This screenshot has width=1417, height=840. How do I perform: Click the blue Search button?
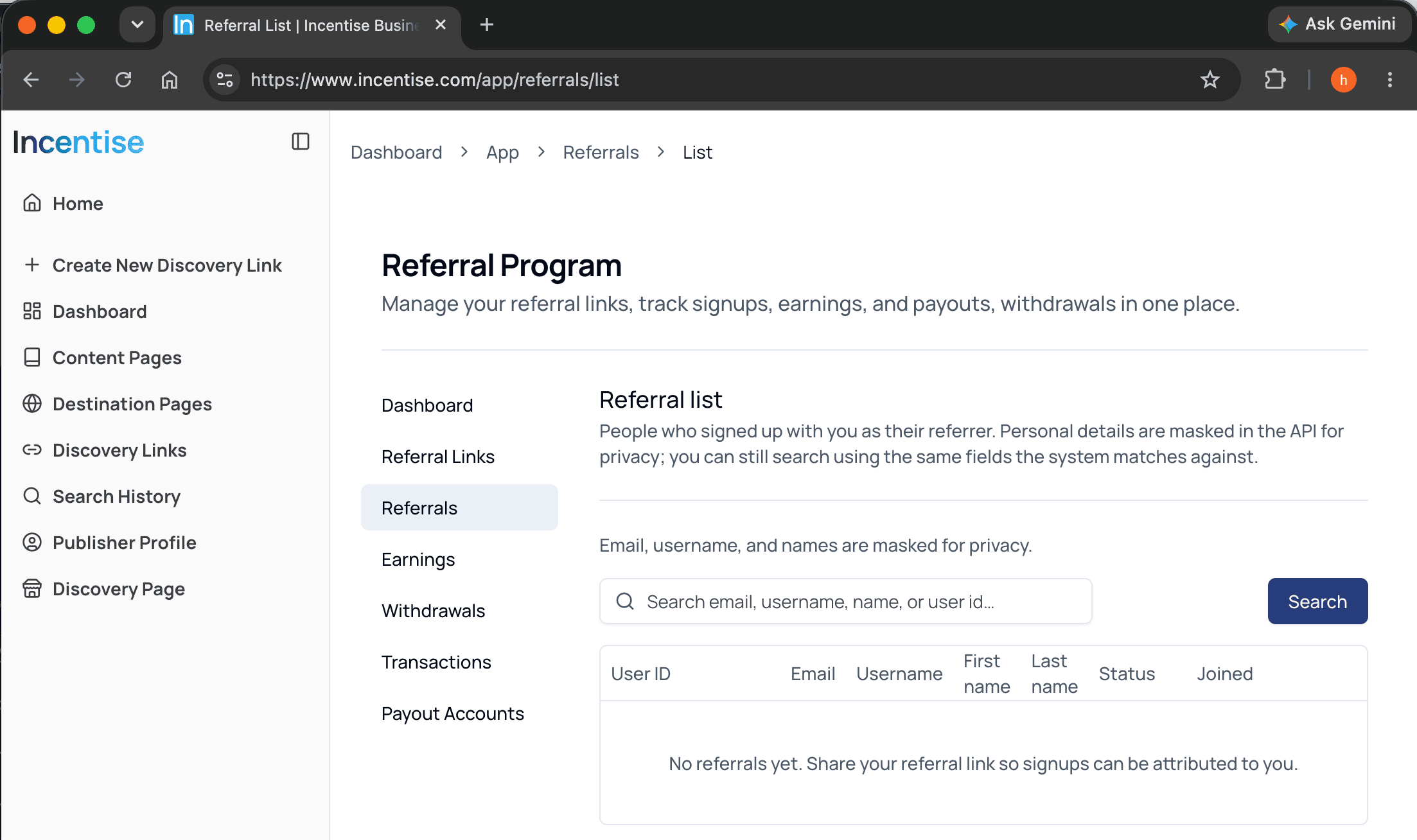pyautogui.click(x=1317, y=601)
